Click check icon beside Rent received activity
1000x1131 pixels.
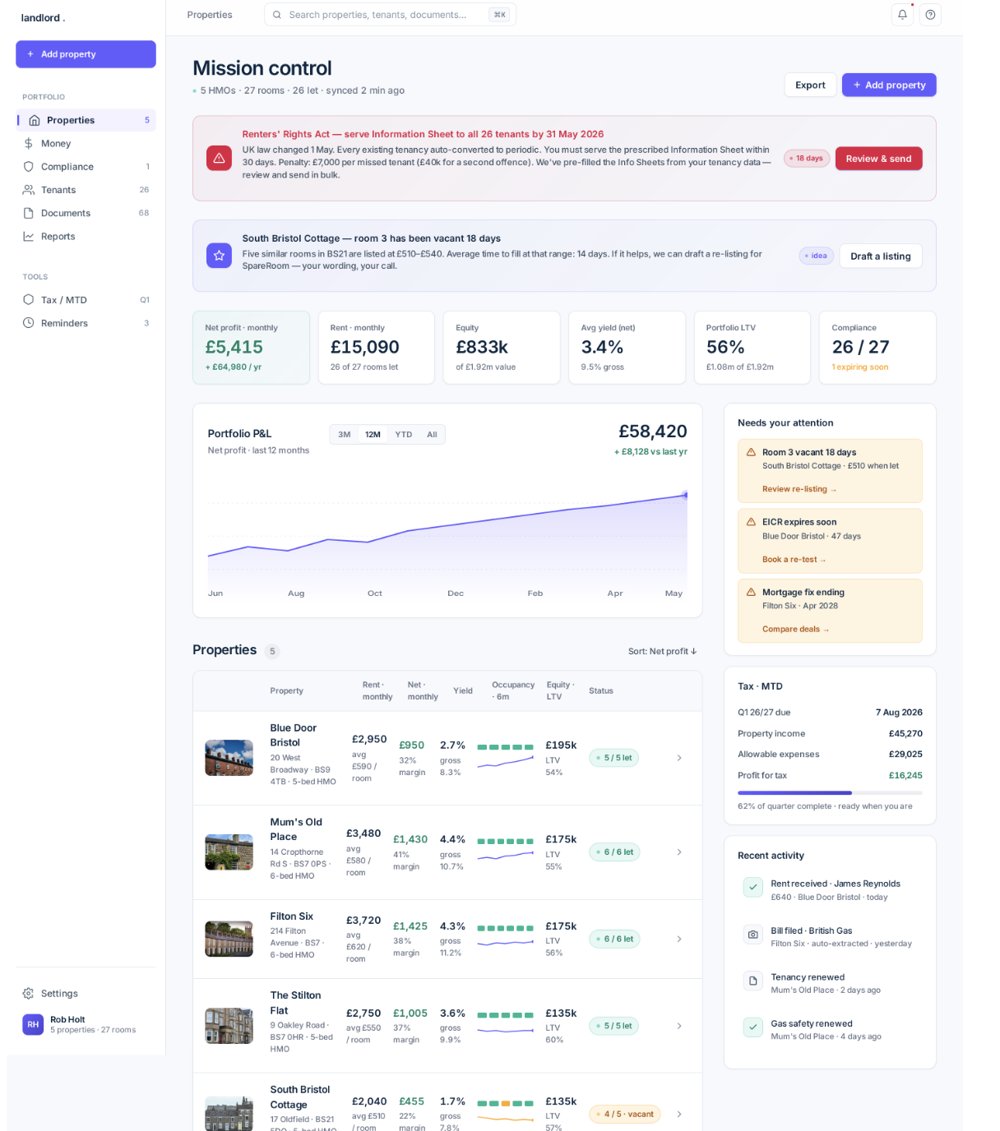pyautogui.click(x=753, y=887)
